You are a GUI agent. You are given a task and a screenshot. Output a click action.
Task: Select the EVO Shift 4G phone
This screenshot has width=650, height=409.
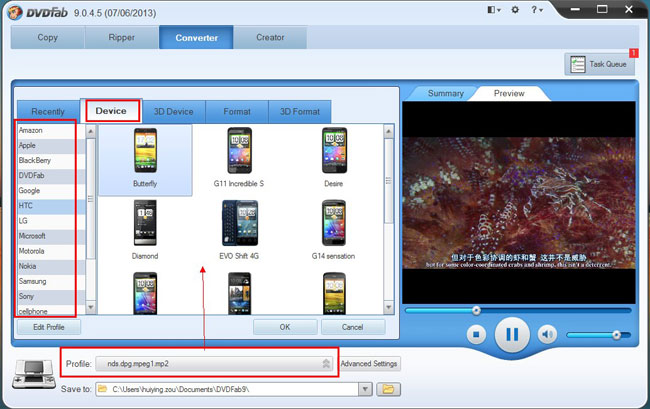point(239,230)
